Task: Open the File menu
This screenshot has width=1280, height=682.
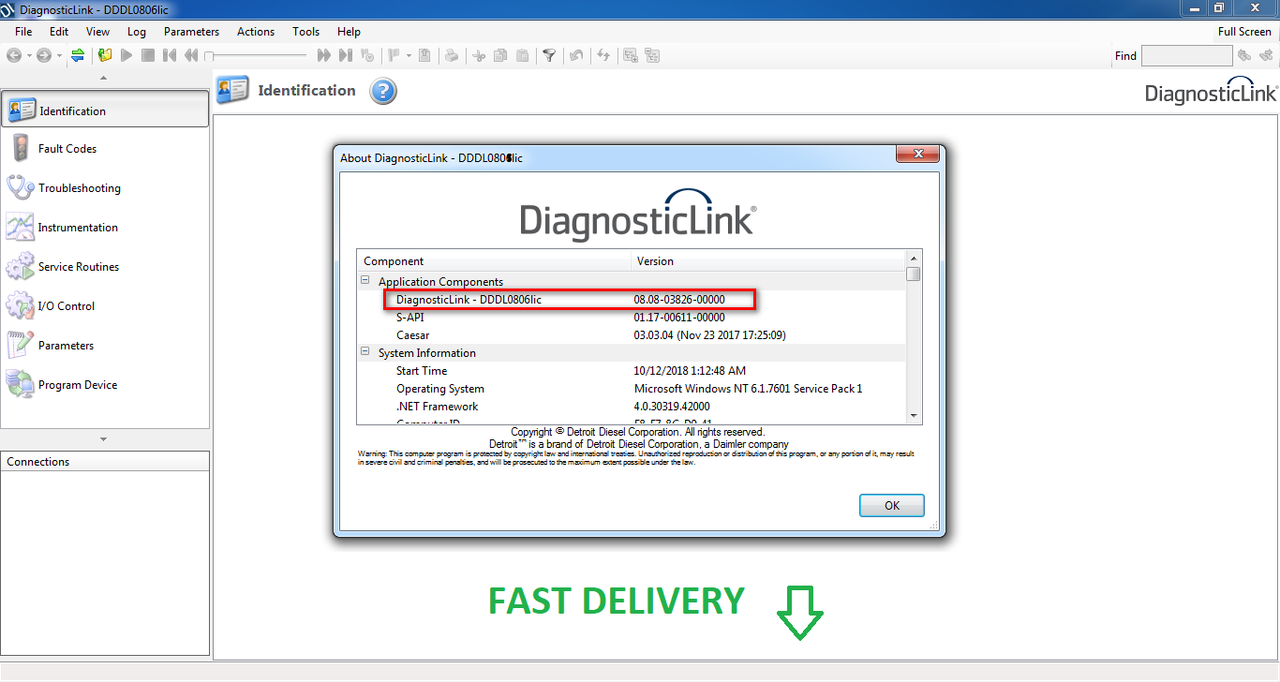Action: pos(24,32)
